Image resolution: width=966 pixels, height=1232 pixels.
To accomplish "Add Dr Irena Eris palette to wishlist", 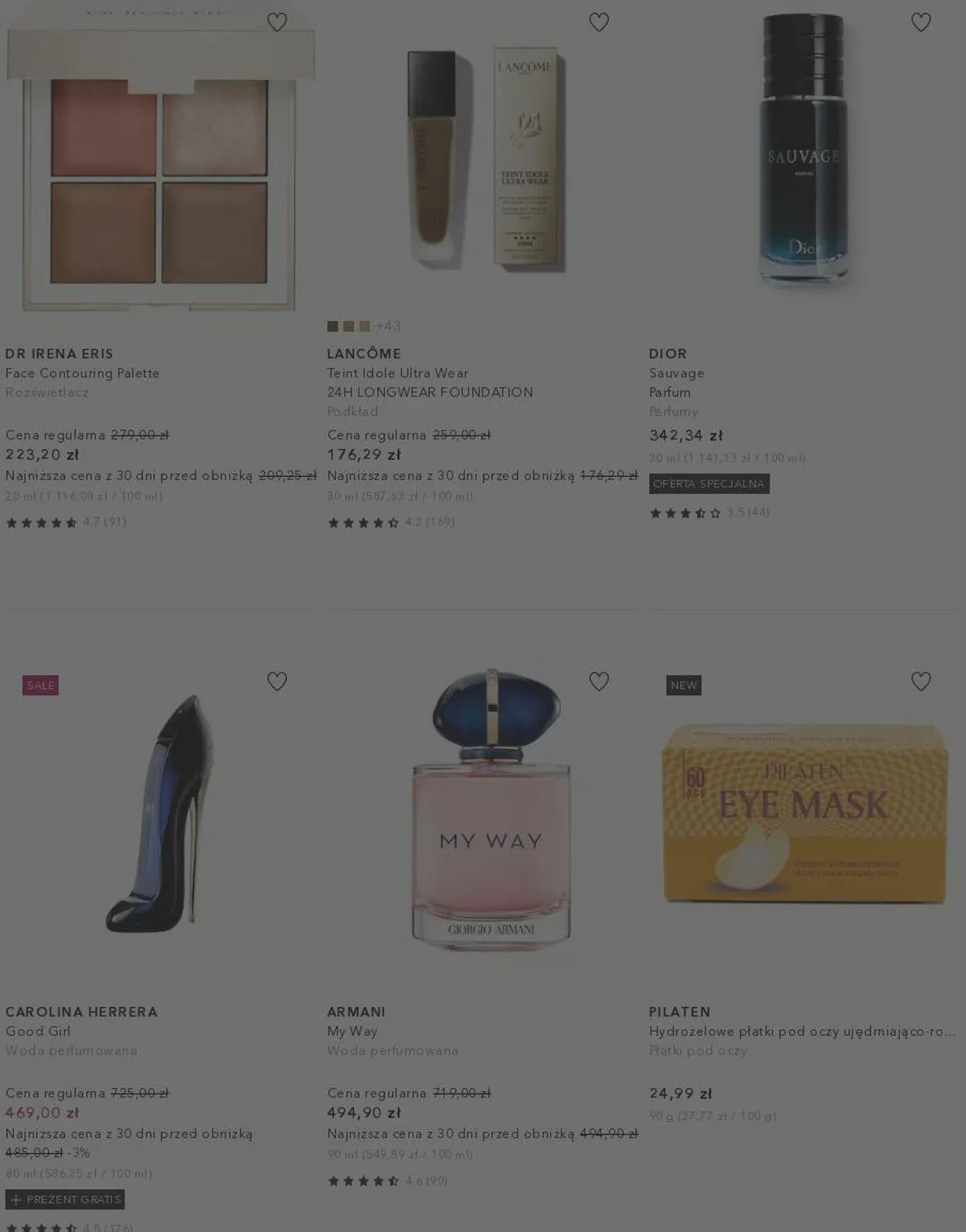I will click(x=277, y=22).
